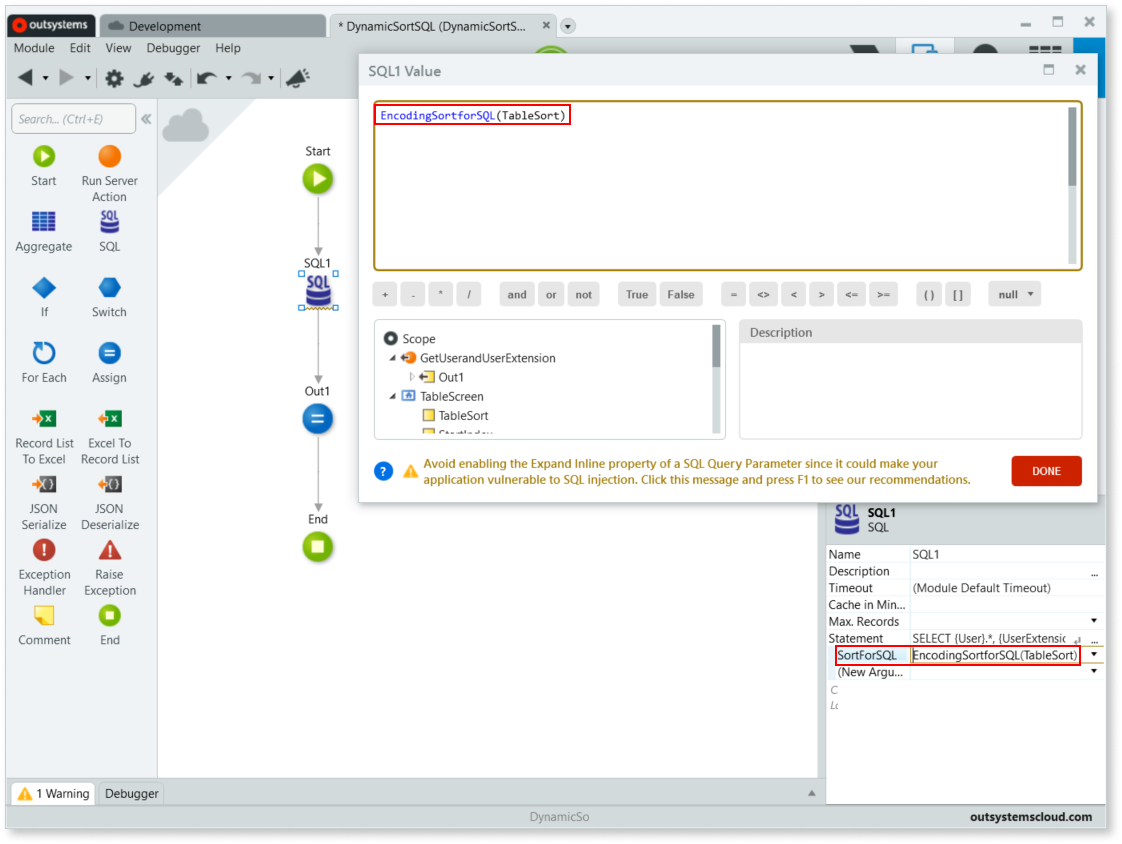Open the null operator dropdown
Image resolution: width=1122 pixels, height=844 pixels.
pyautogui.click(x=1014, y=294)
